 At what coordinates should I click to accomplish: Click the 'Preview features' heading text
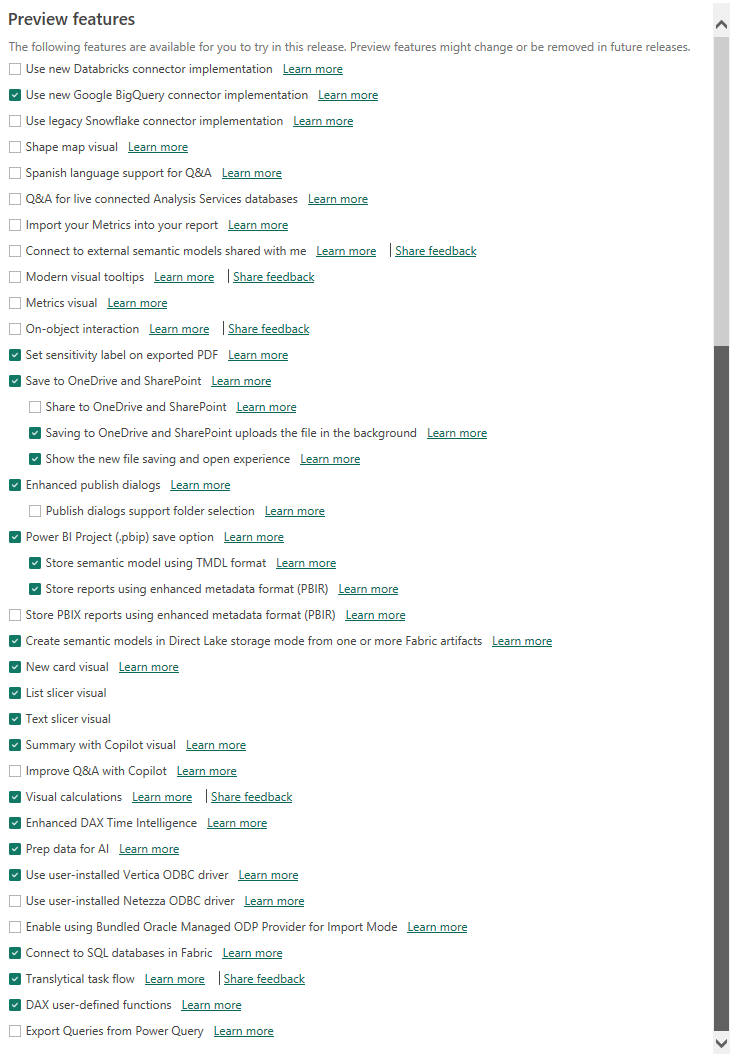[x=71, y=19]
